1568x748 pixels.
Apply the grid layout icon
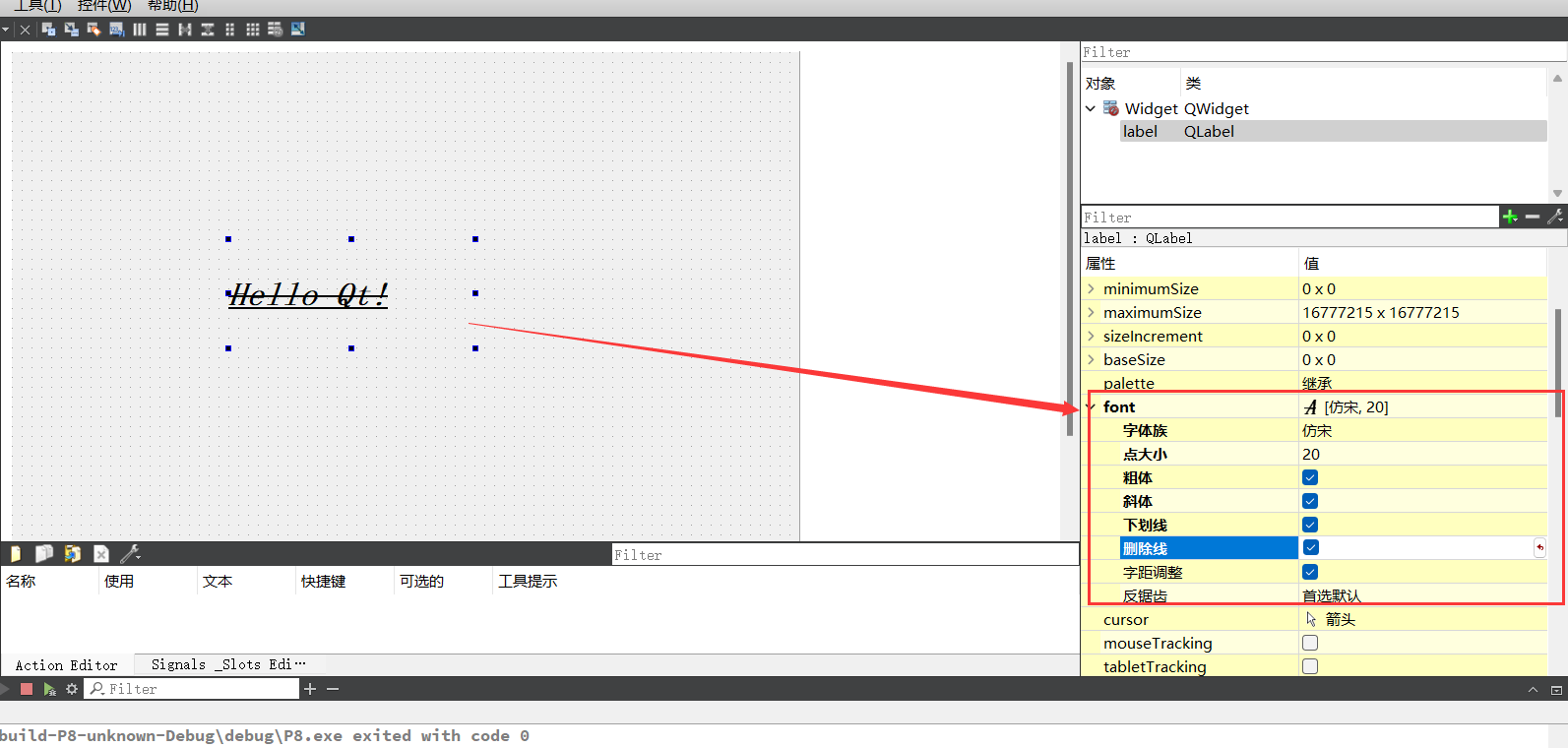click(x=253, y=30)
